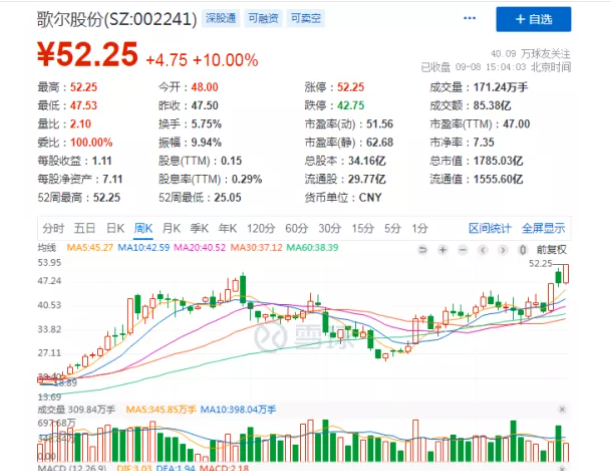Select the 1分 interval tab
This screenshot has height=471, width=611.
(420, 228)
